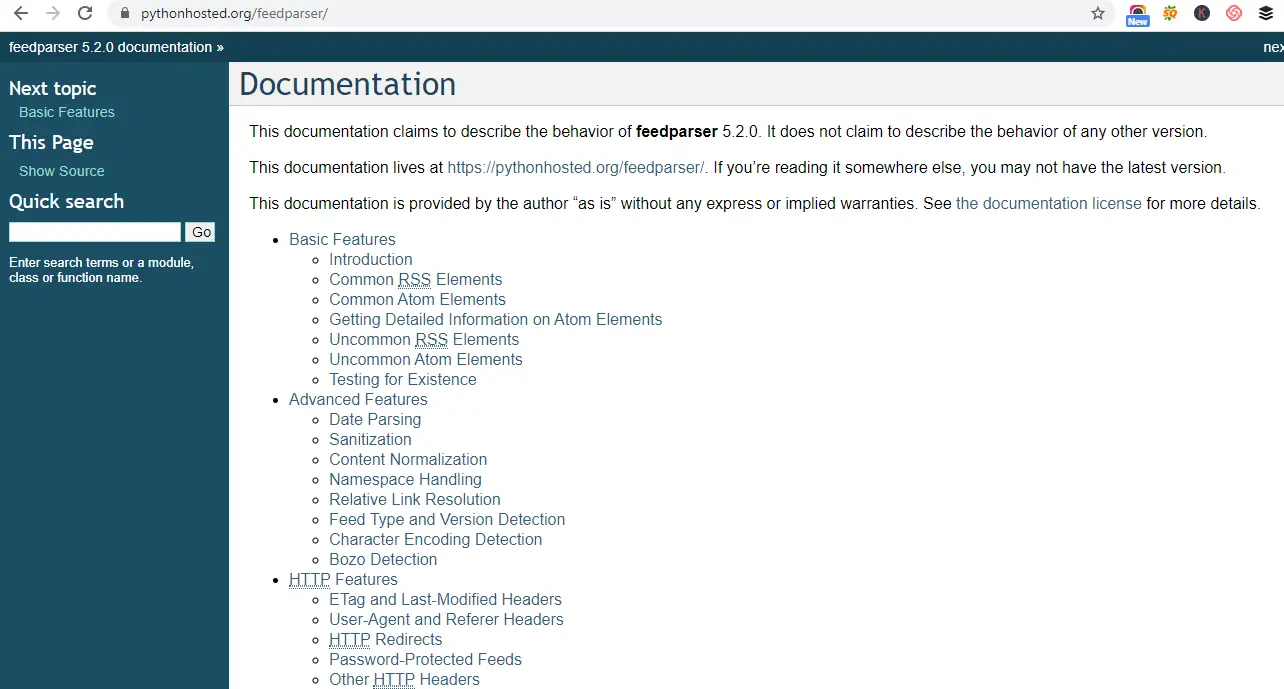This screenshot has width=1284, height=689.
Task: Open Common Atom Elements
Action: point(417,299)
